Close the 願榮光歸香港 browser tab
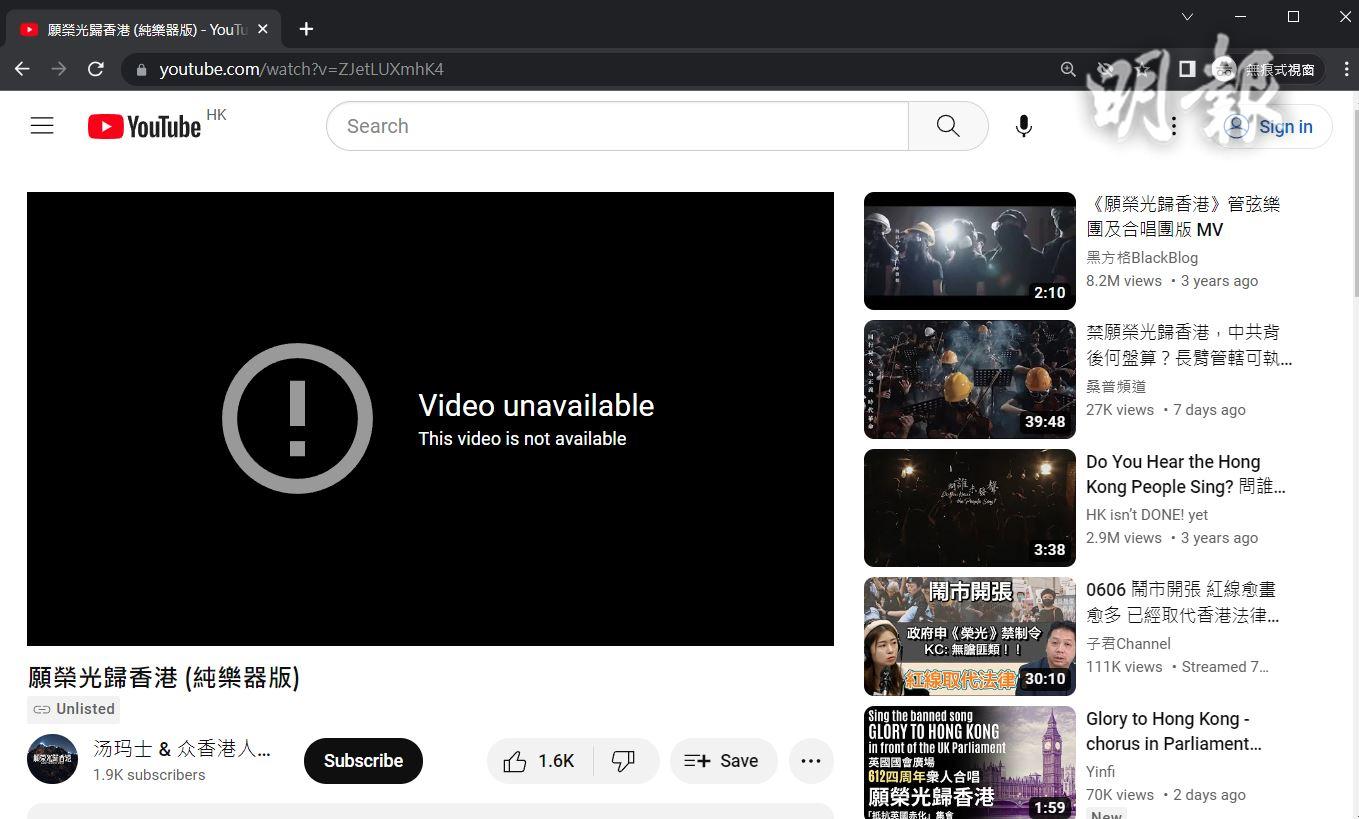 click(263, 29)
